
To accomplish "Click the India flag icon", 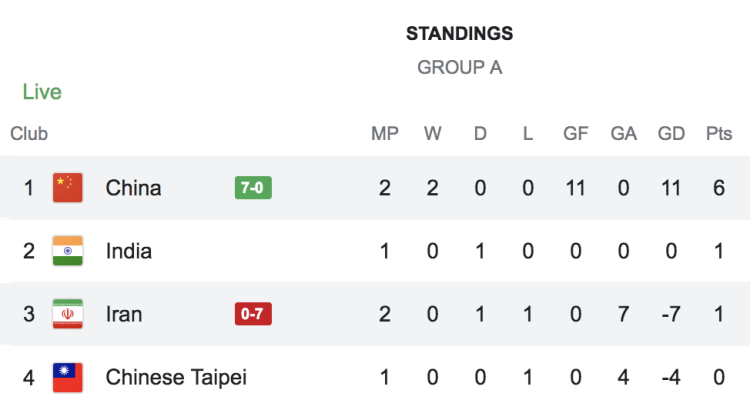I will (x=67, y=251).
